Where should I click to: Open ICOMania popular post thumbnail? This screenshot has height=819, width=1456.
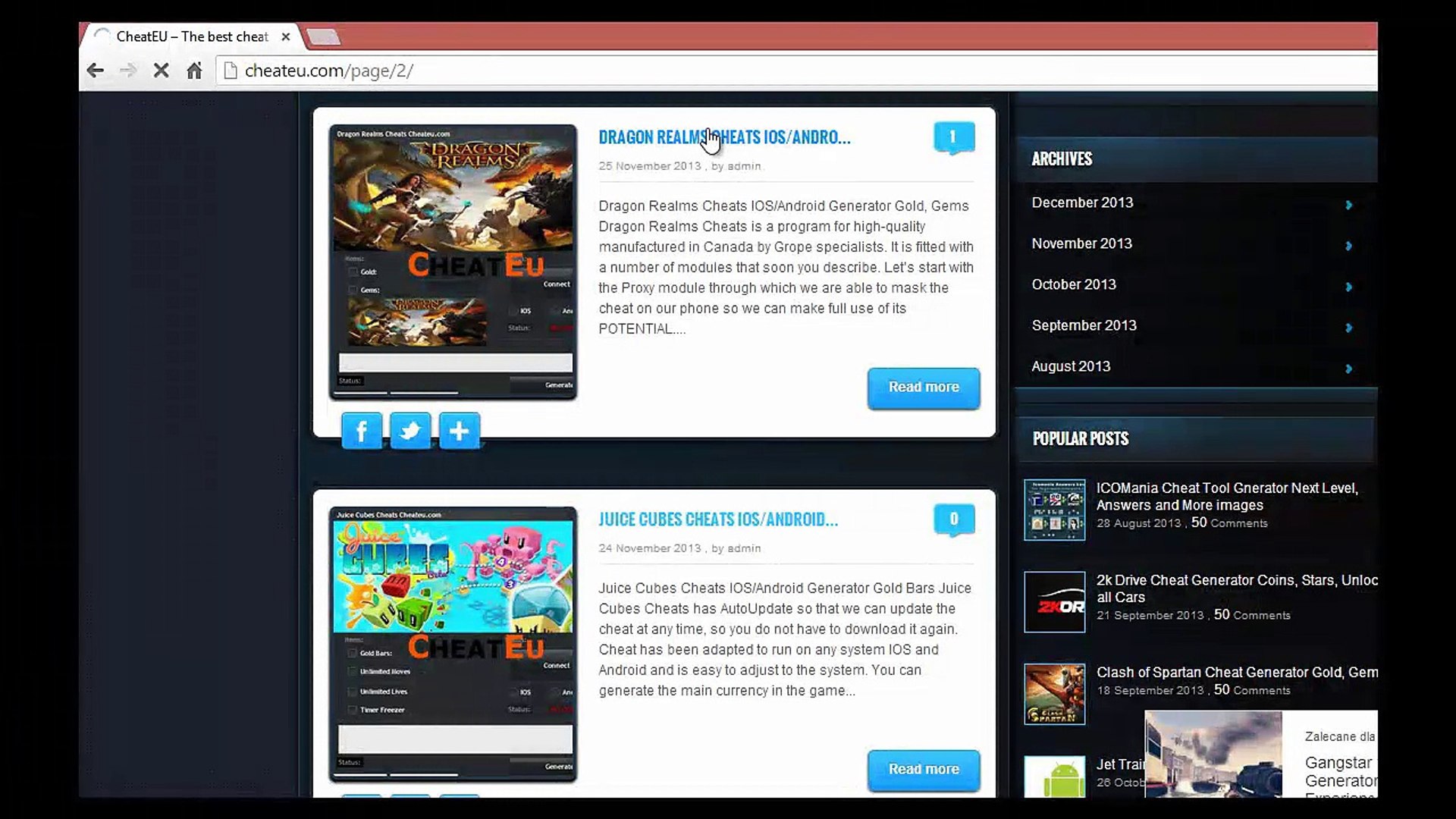click(x=1054, y=510)
